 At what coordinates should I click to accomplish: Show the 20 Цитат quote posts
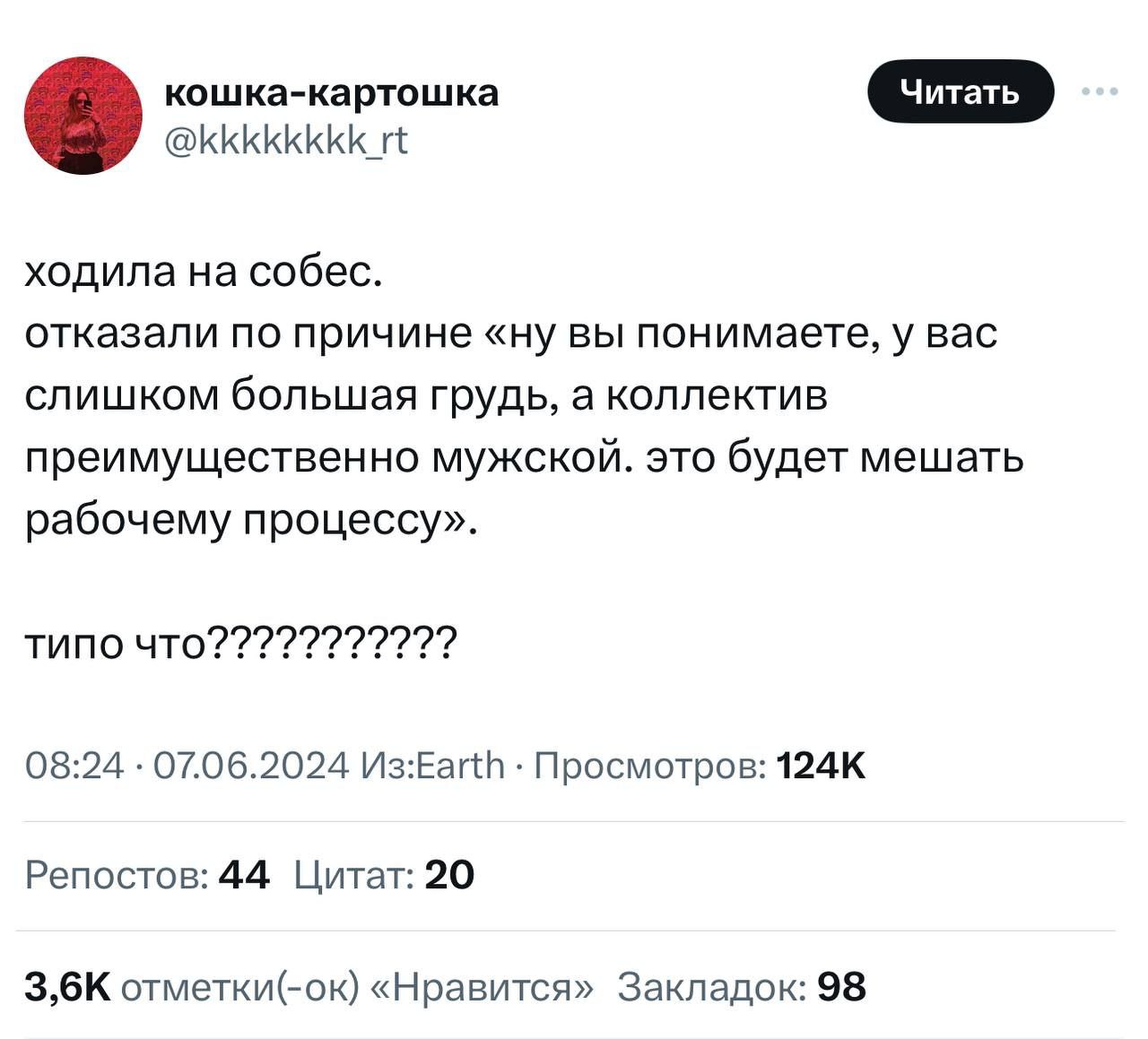pos(384,875)
